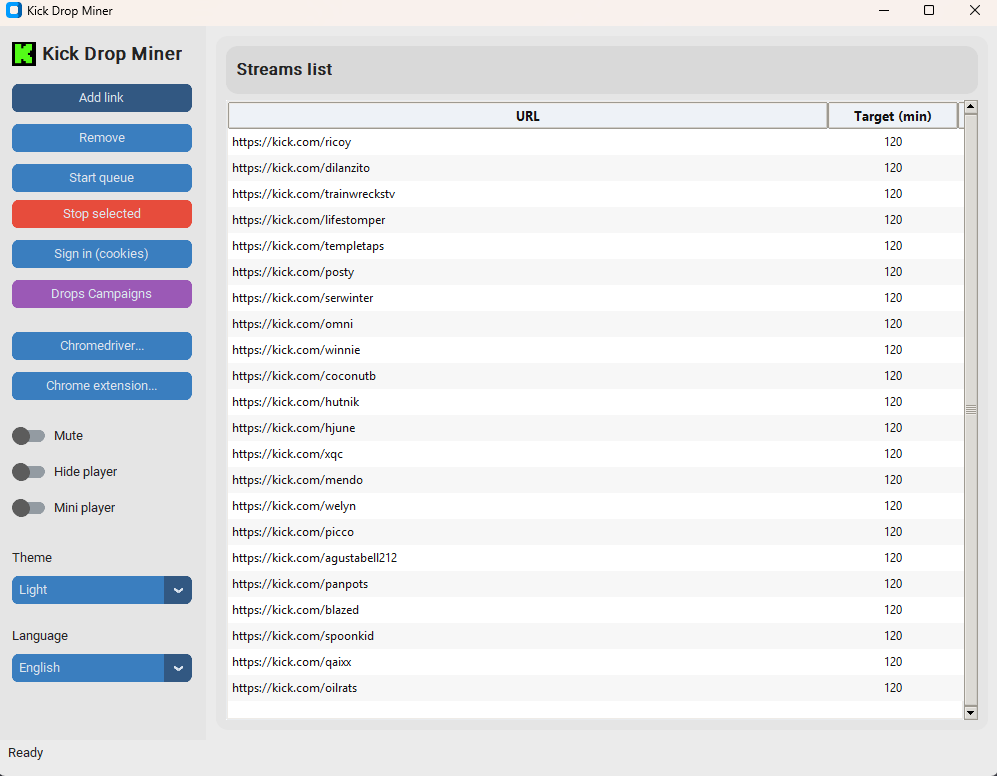997x776 pixels.
Task: Close the Kick Drop Miner window
Action: (975, 10)
